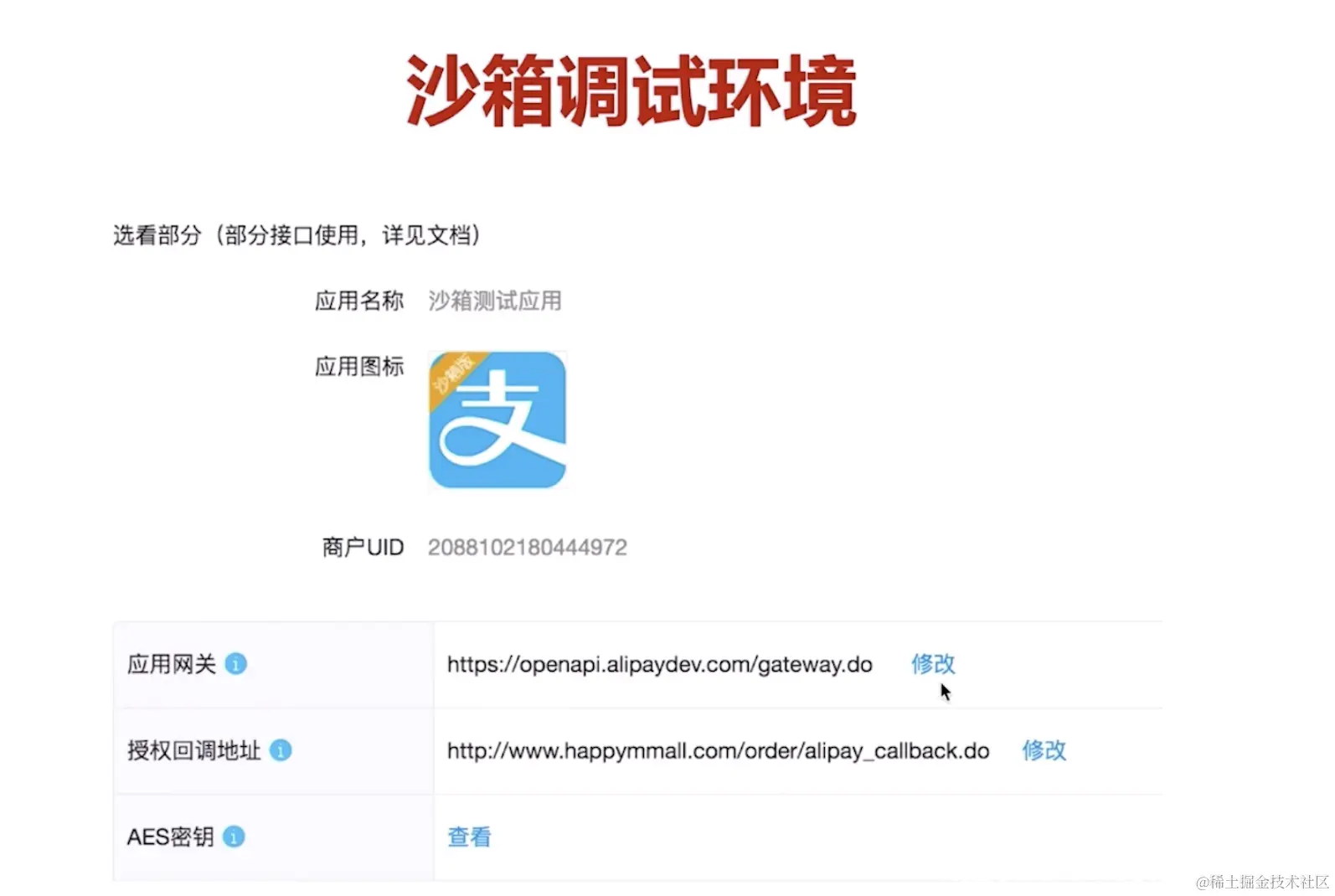Click the 应用名称 field label
The height and width of the screenshot is (896, 1335).
tap(359, 301)
